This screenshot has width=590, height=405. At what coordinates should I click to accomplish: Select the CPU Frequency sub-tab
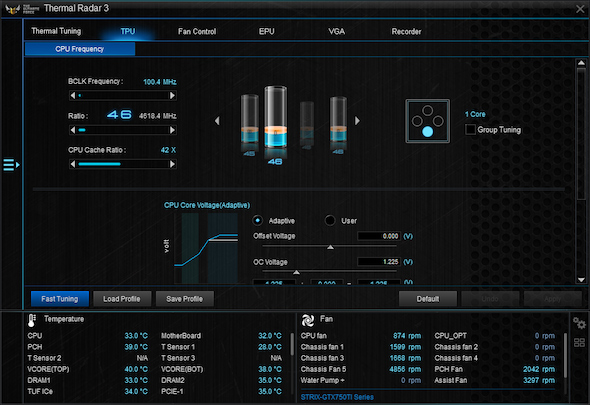80,49
